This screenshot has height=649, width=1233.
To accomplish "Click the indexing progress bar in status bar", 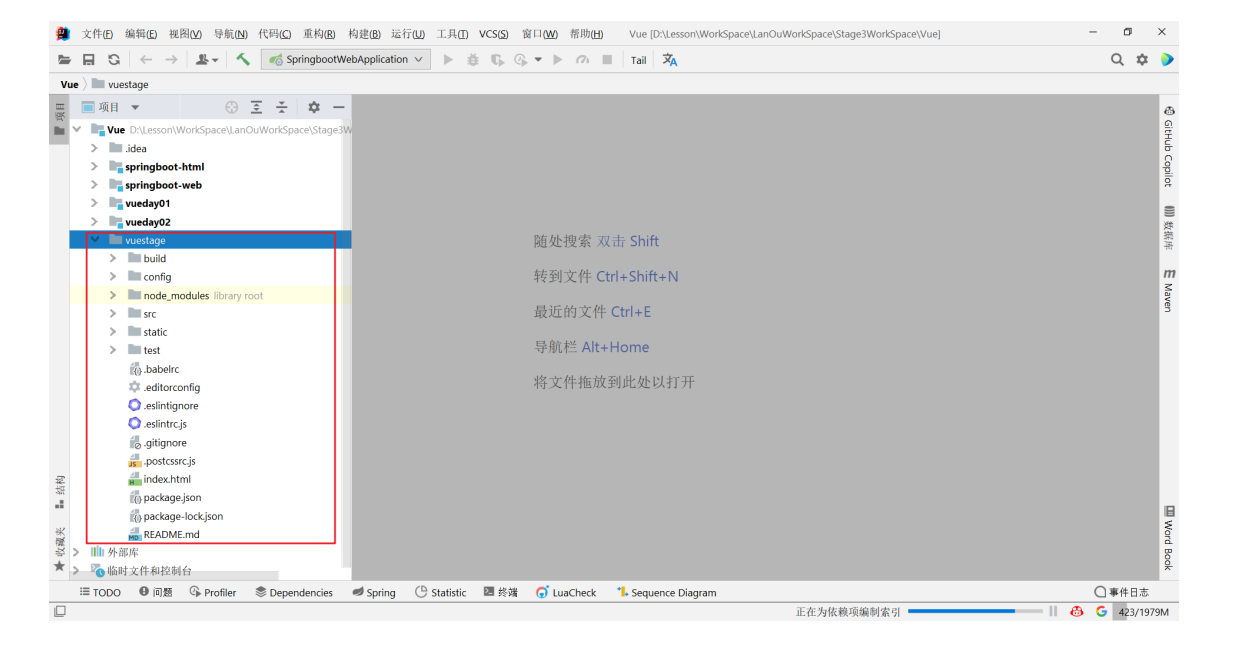I will 973,611.
